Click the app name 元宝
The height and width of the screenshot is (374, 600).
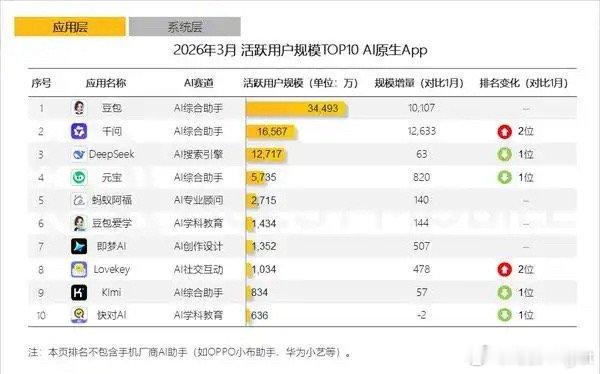[112, 177]
